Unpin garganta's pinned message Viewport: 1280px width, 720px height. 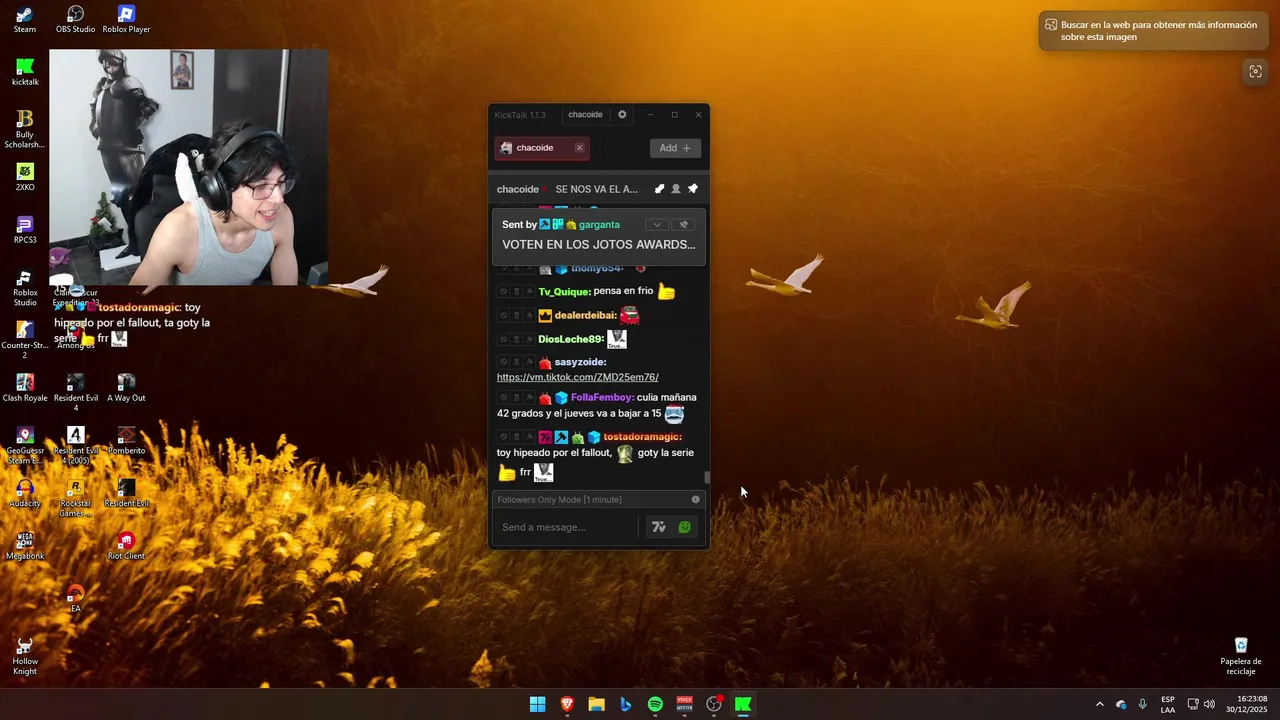[x=684, y=225]
